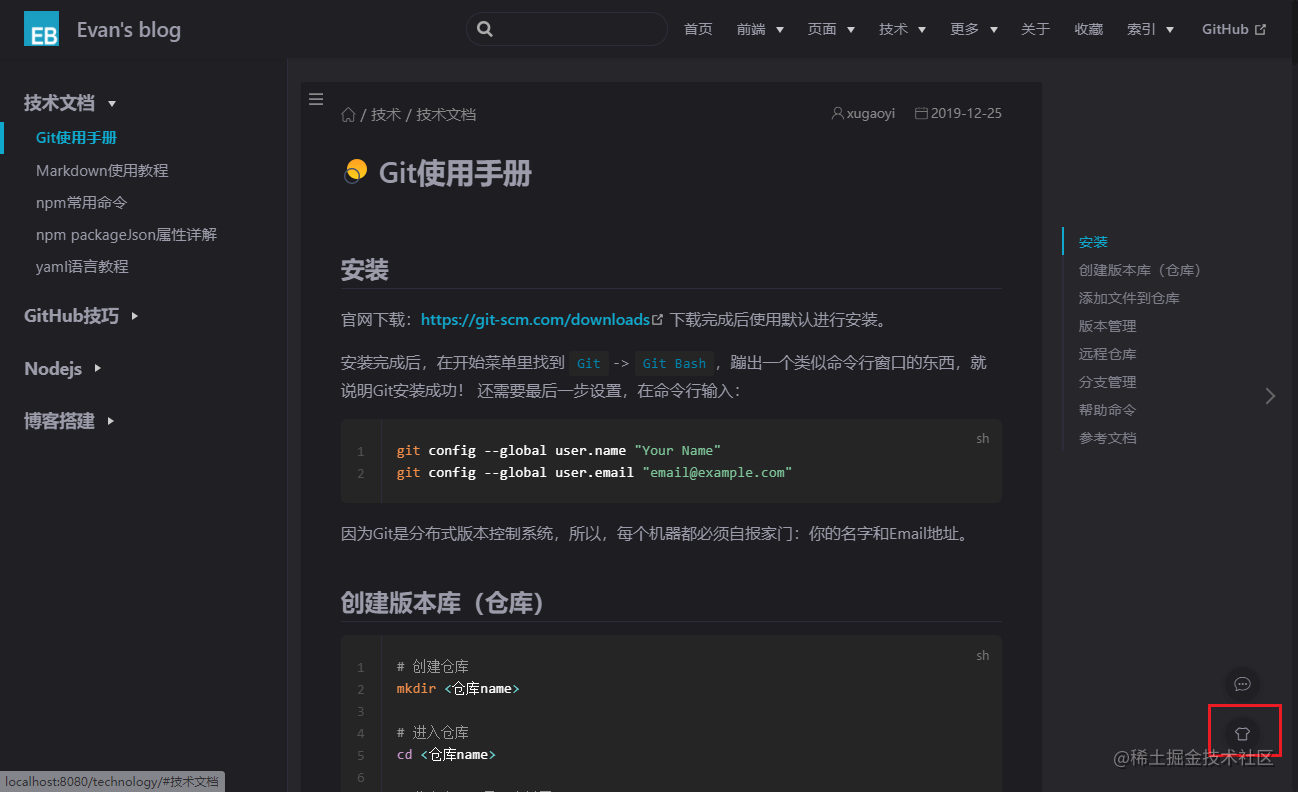The height and width of the screenshot is (792, 1298).
Task: Click 技术文档 in the breadcrumb
Action: pyautogui.click(x=446, y=114)
